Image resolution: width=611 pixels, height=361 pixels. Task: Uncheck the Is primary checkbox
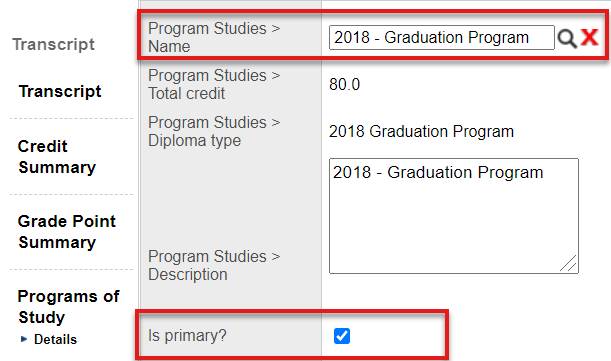click(x=342, y=336)
